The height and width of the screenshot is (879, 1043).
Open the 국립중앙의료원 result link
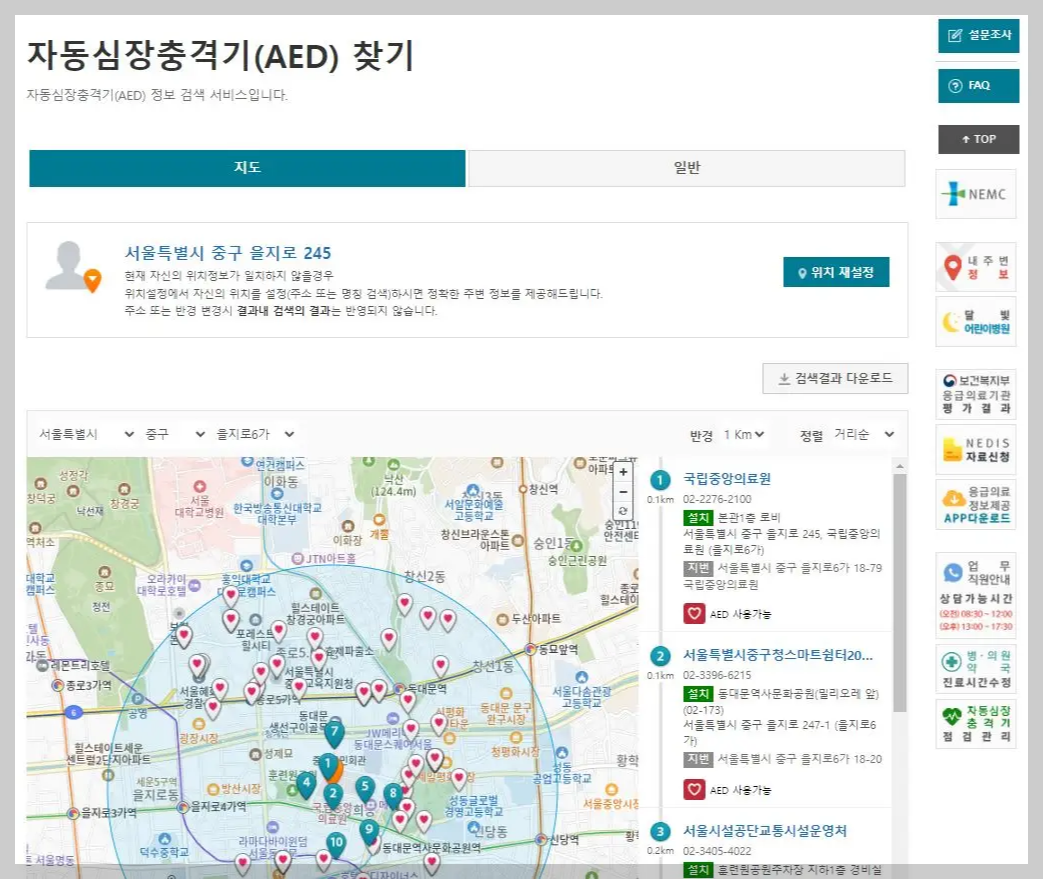point(727,479)
